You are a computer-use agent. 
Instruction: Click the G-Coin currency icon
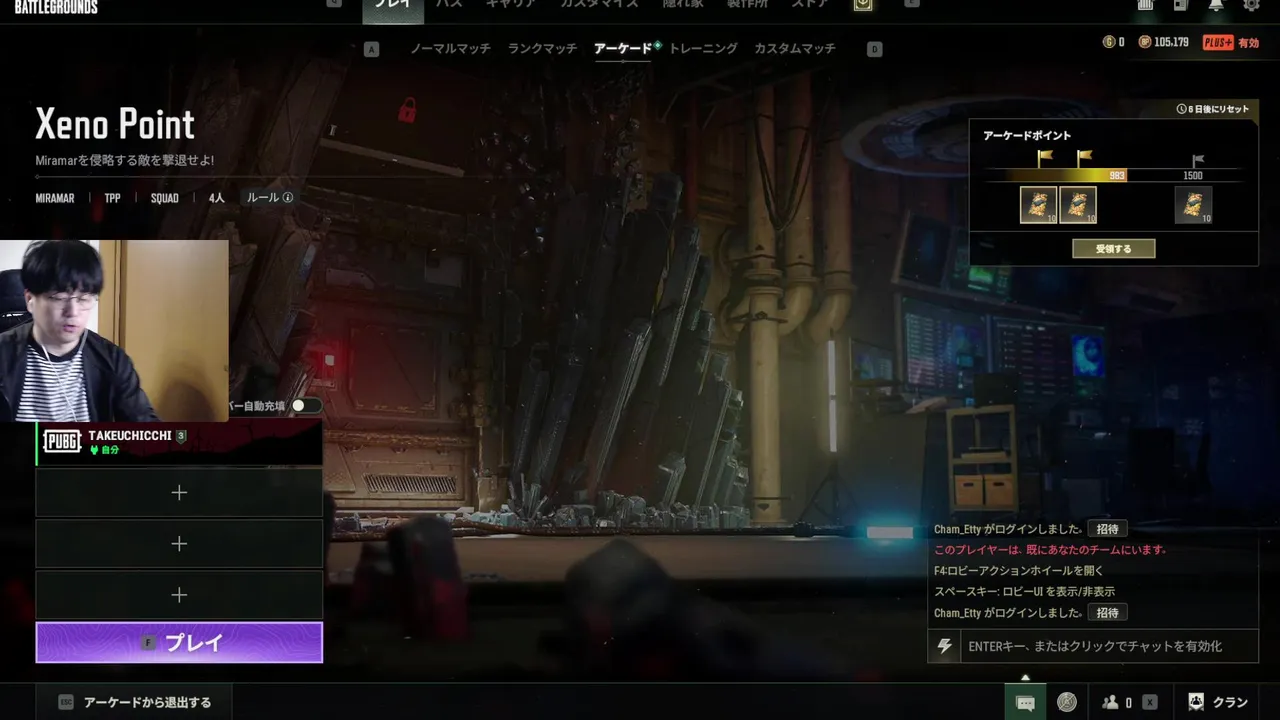point(1108,42)
